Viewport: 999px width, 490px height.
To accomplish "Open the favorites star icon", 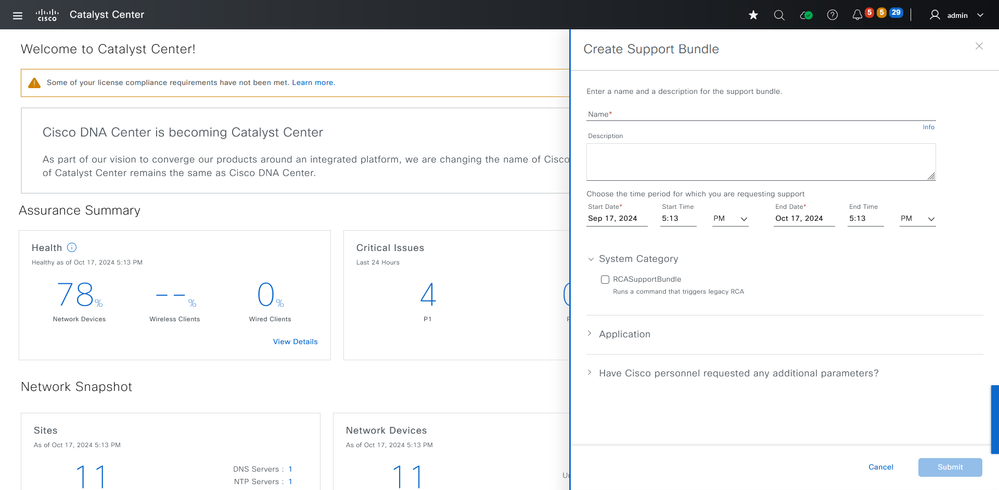I will pyautogui.click(x=753, y=15).
